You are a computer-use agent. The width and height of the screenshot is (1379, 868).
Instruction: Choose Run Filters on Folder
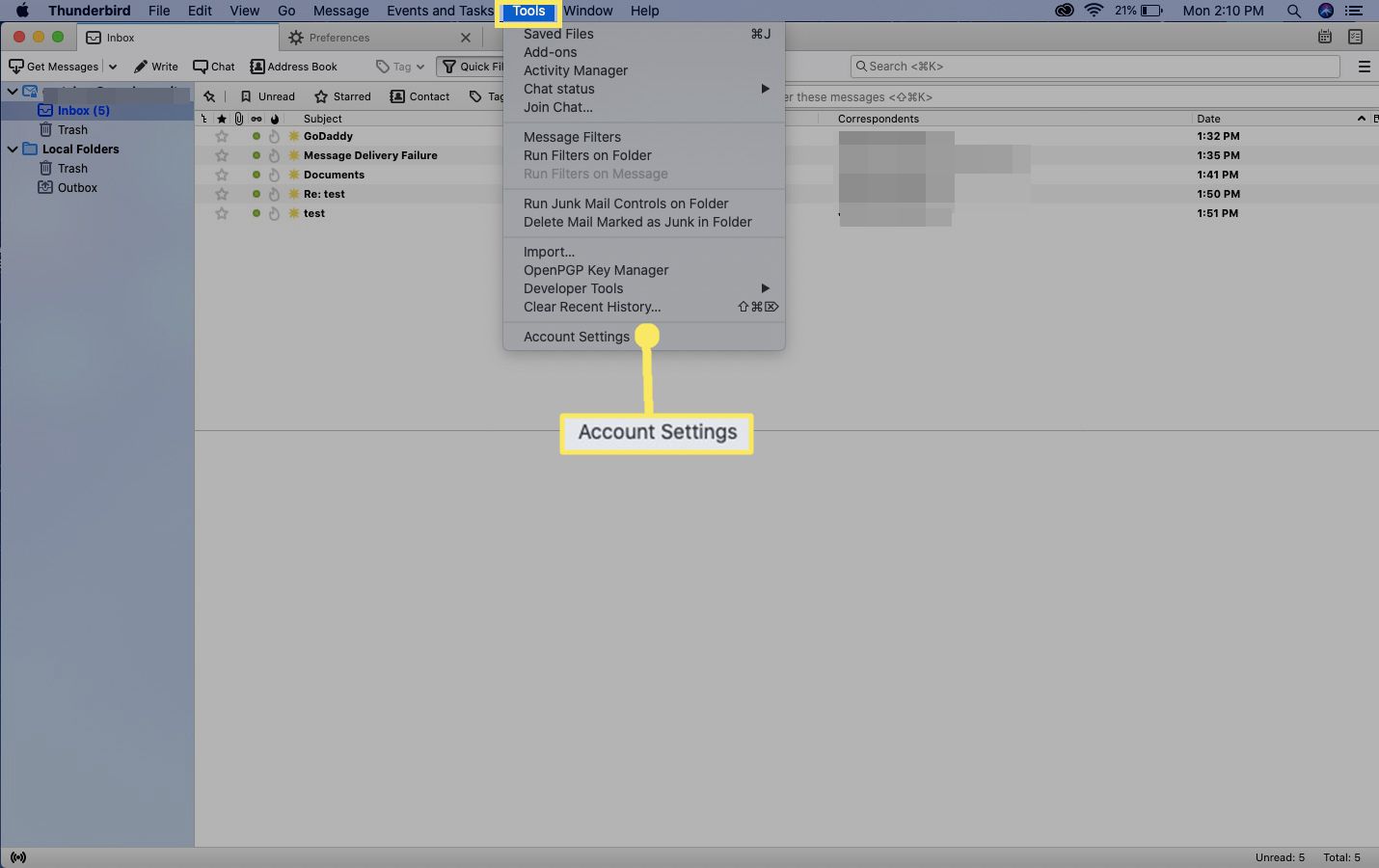click(x=587, y=155)
